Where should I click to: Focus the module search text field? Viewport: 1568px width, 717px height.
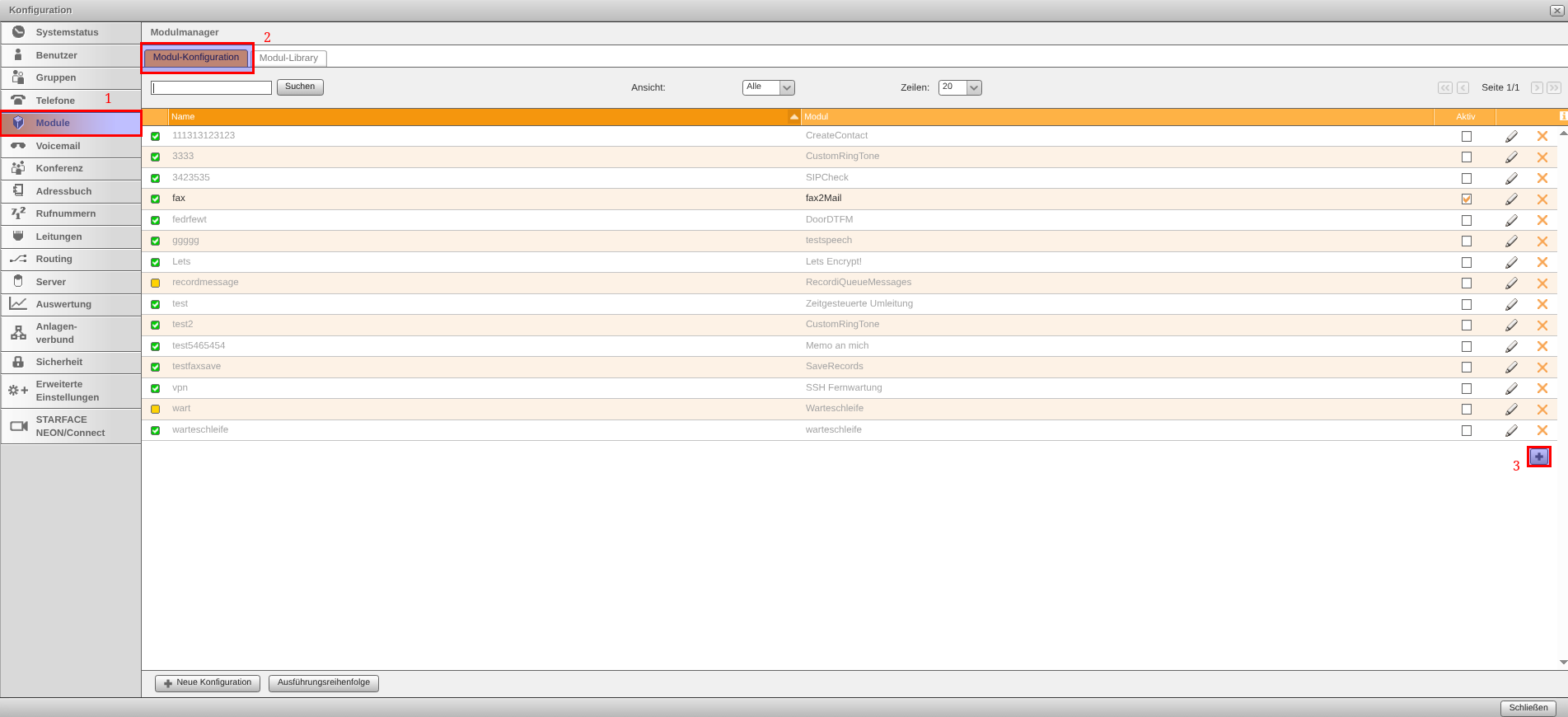pyautogui.click(x=212, y=87)
